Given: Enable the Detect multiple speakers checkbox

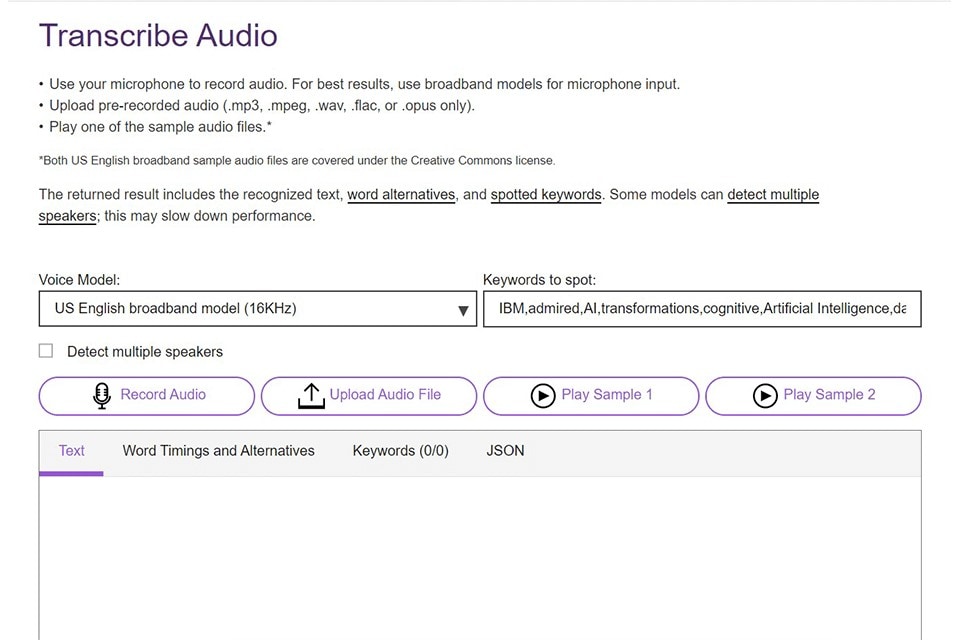Looking at the screenshot, I should [x=46, y=351].
